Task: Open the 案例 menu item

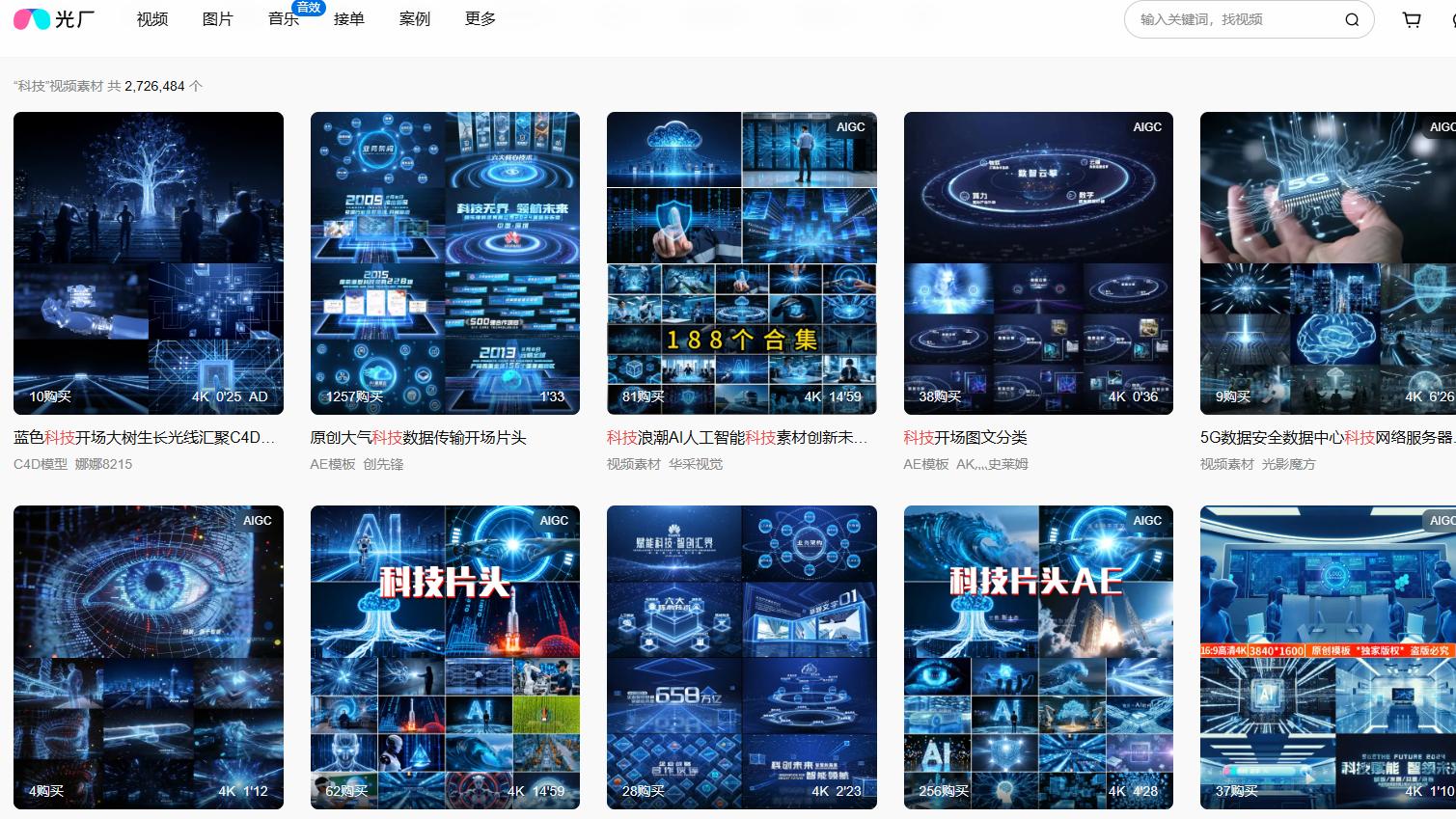Action: [415, 19]
